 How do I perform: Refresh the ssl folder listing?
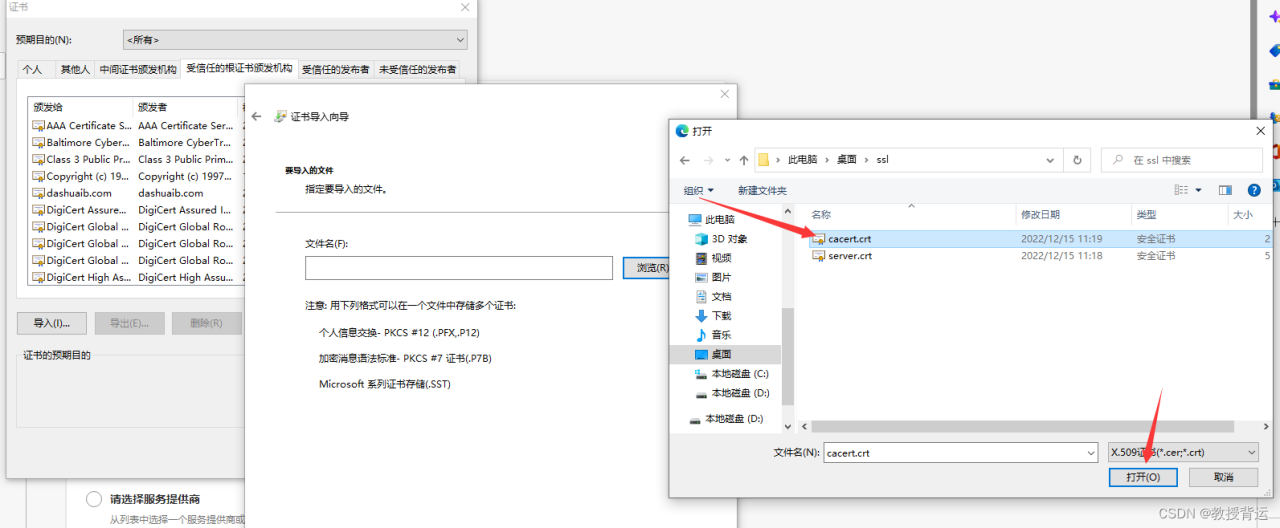click(1077, 160)
